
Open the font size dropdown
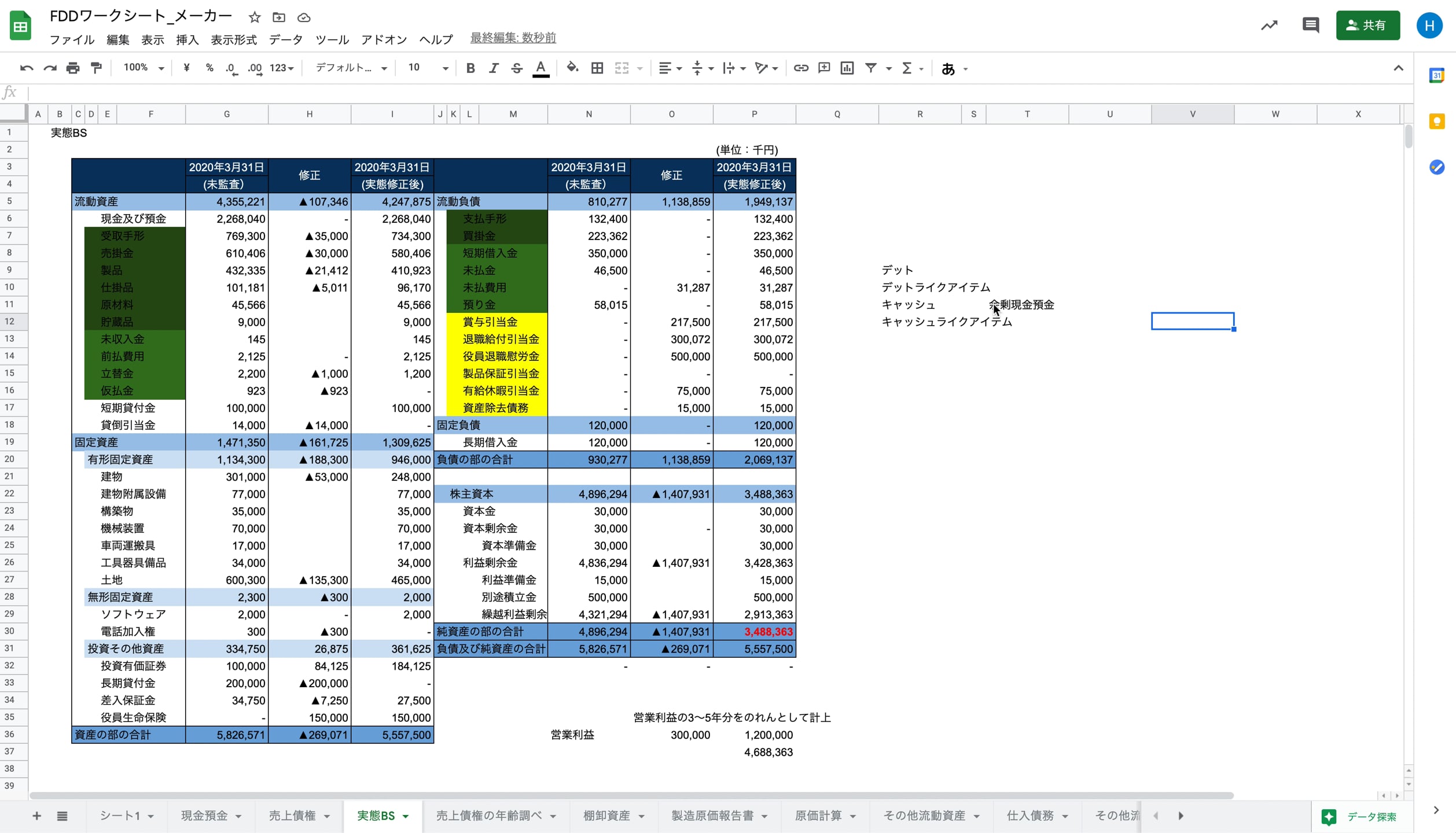tap(428, 68)
